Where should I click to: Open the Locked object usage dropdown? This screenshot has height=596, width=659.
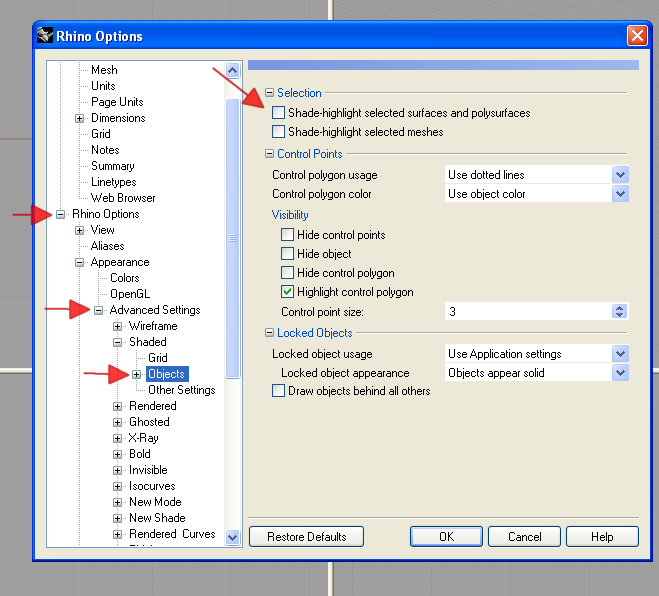[620, 354]
